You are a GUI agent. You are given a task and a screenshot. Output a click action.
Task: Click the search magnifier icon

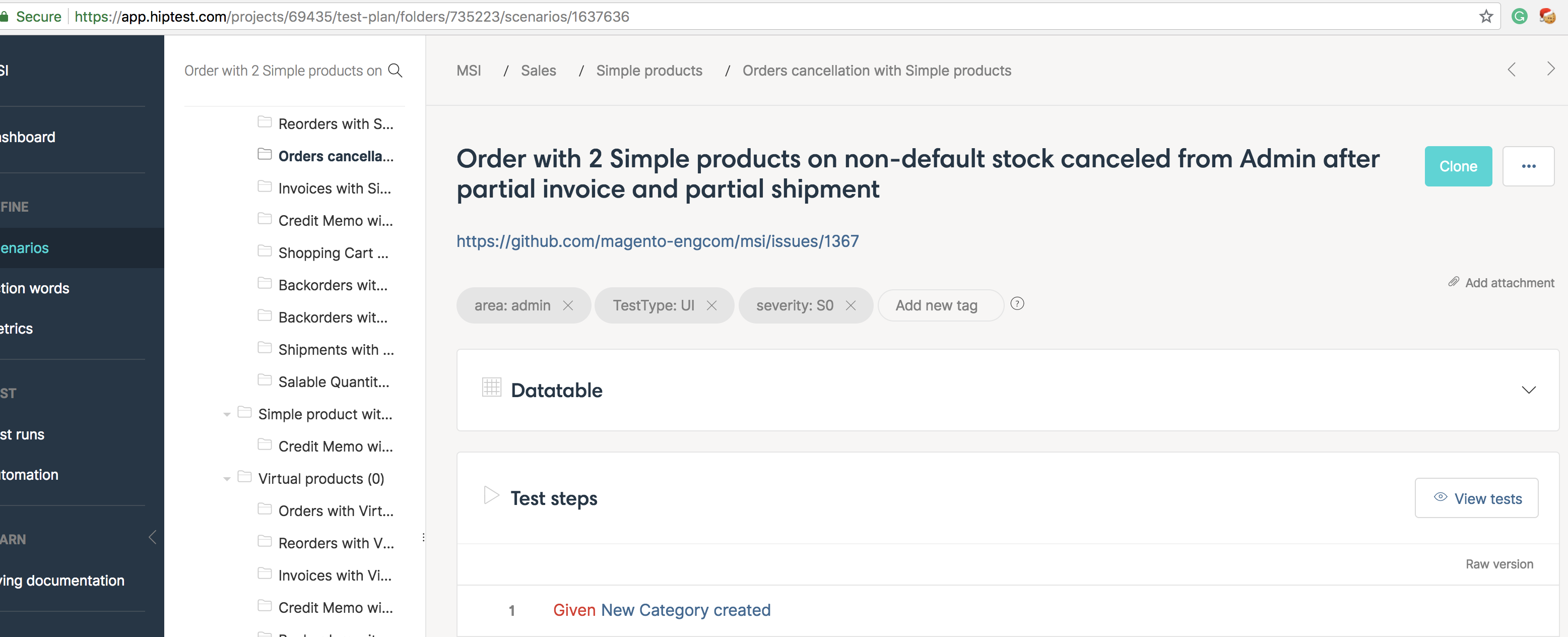[395, 71]
